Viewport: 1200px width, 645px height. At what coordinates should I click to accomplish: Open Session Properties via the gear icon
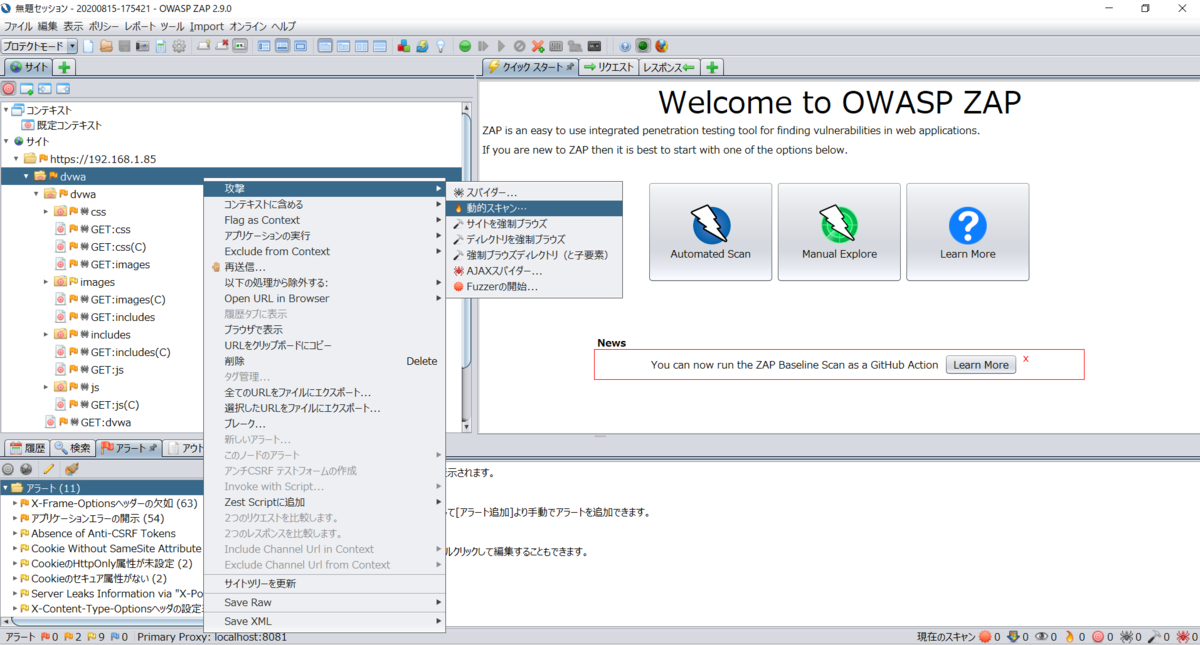point(179,46)
